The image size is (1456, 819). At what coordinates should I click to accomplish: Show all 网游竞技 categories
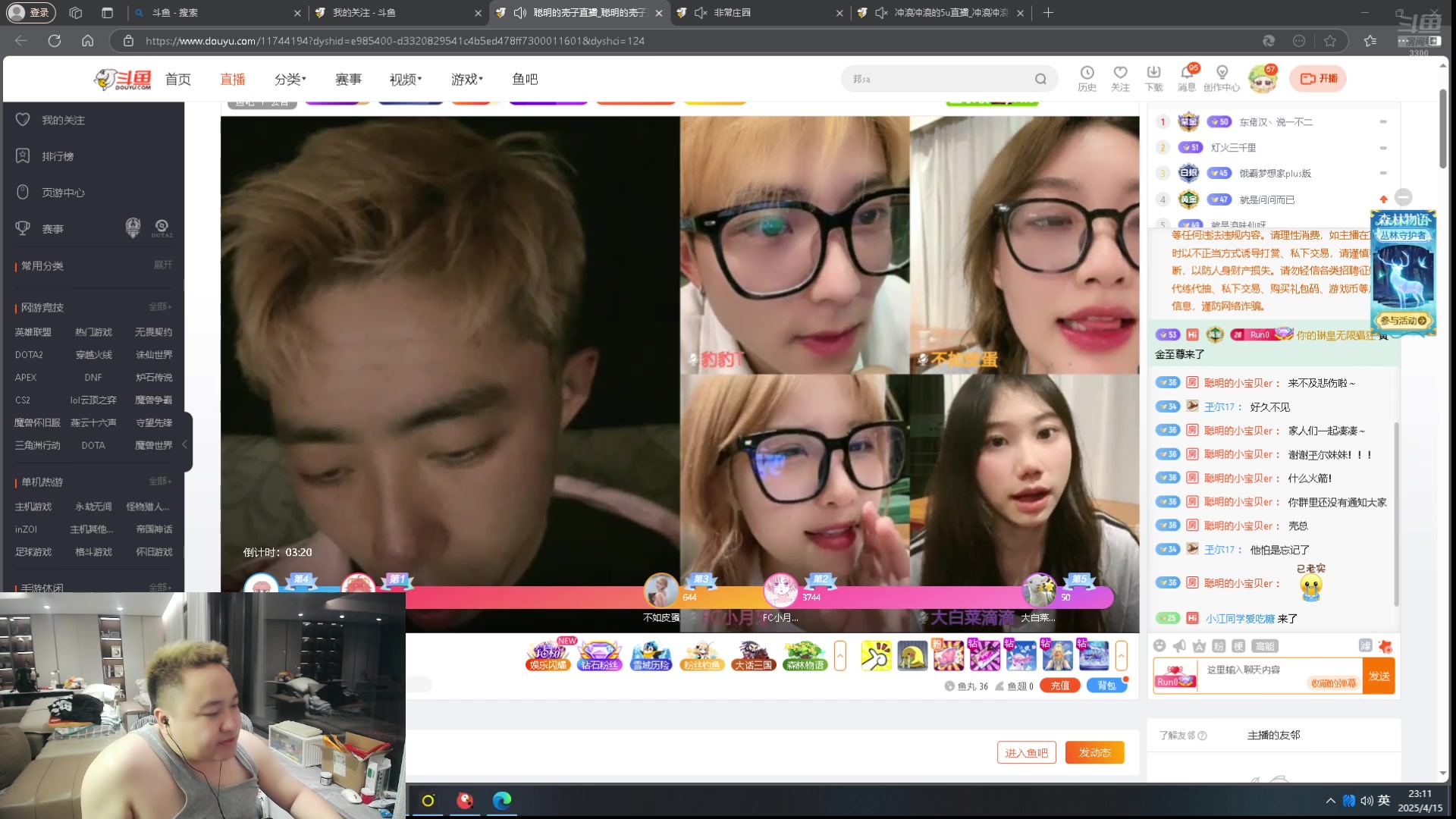161,306
